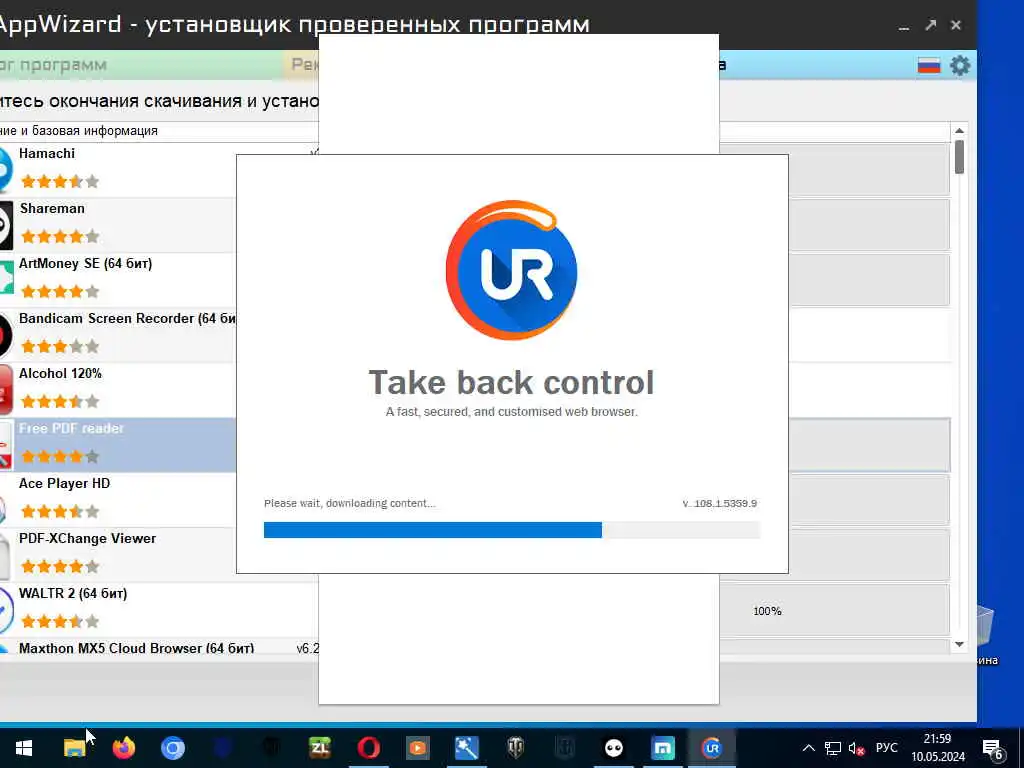Minimize the AppWizard window
Screen dimensions: 1024x768
pyautogui.click(x=904, y=26)
